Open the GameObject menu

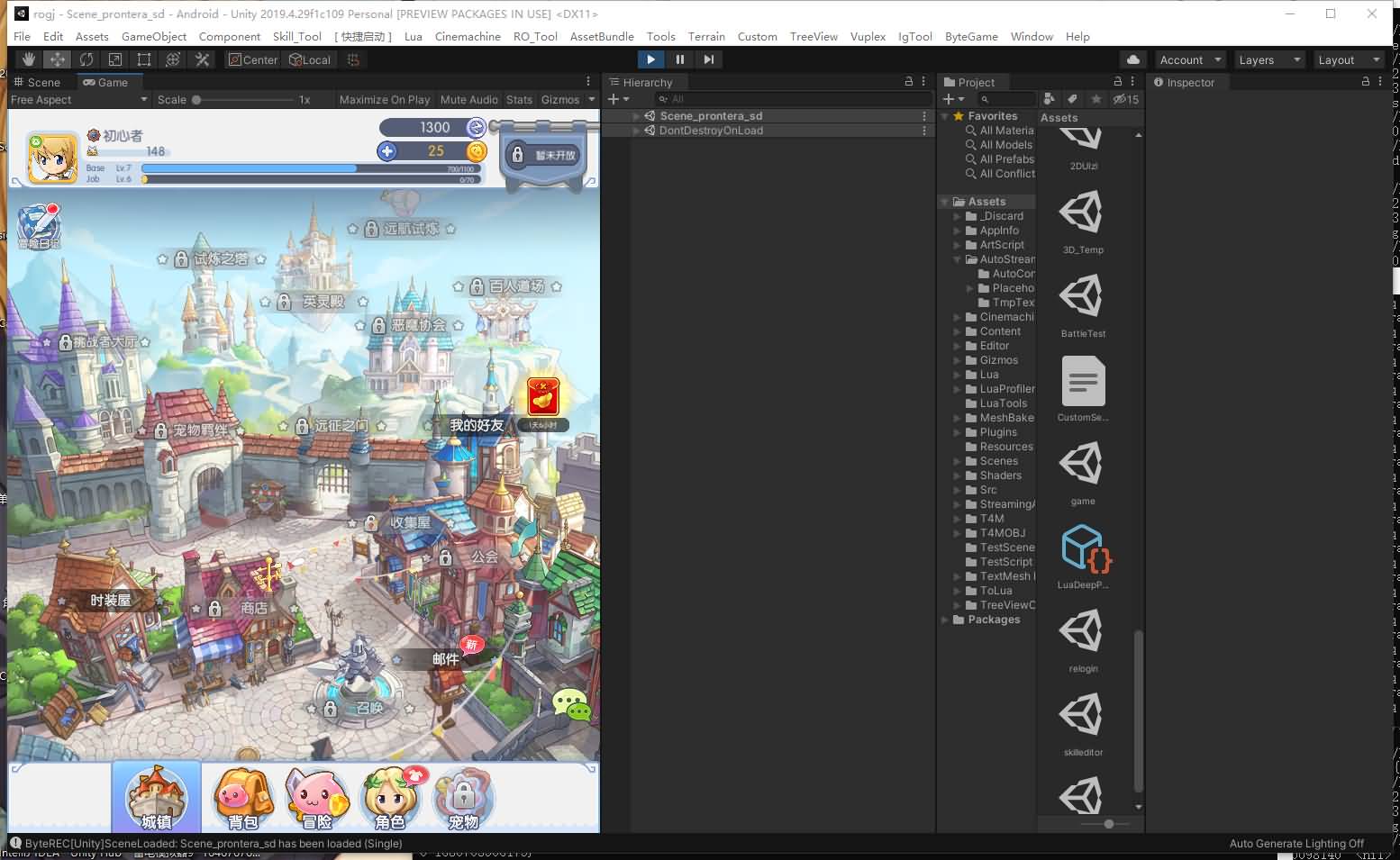point(153,36)
